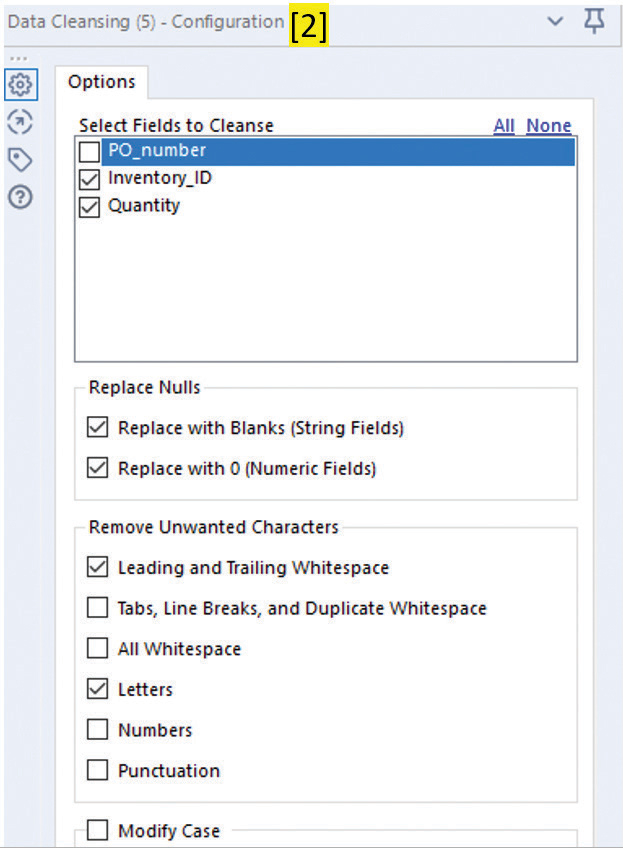Open the navigation arrow icon in sidebar
This screenshot has width=623, height=853.
(20, 122)
